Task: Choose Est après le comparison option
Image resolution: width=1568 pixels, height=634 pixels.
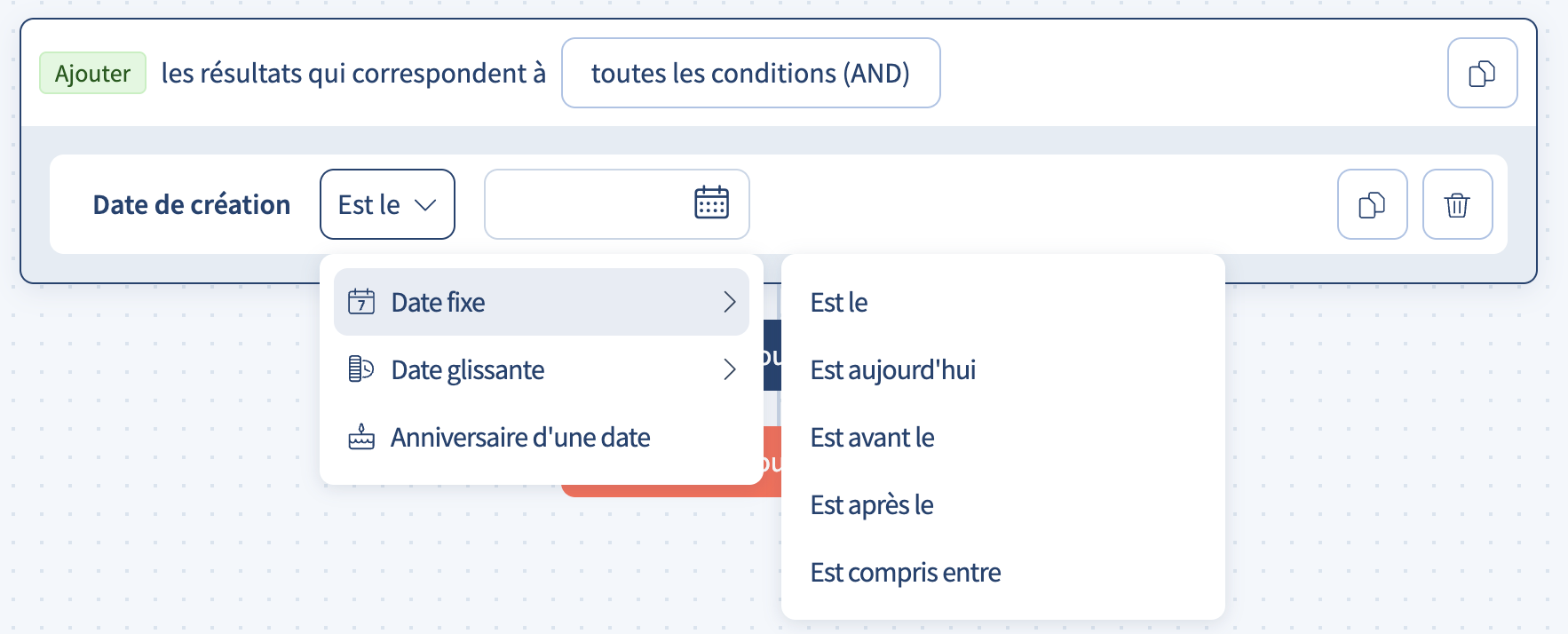Action: [871, 504]
